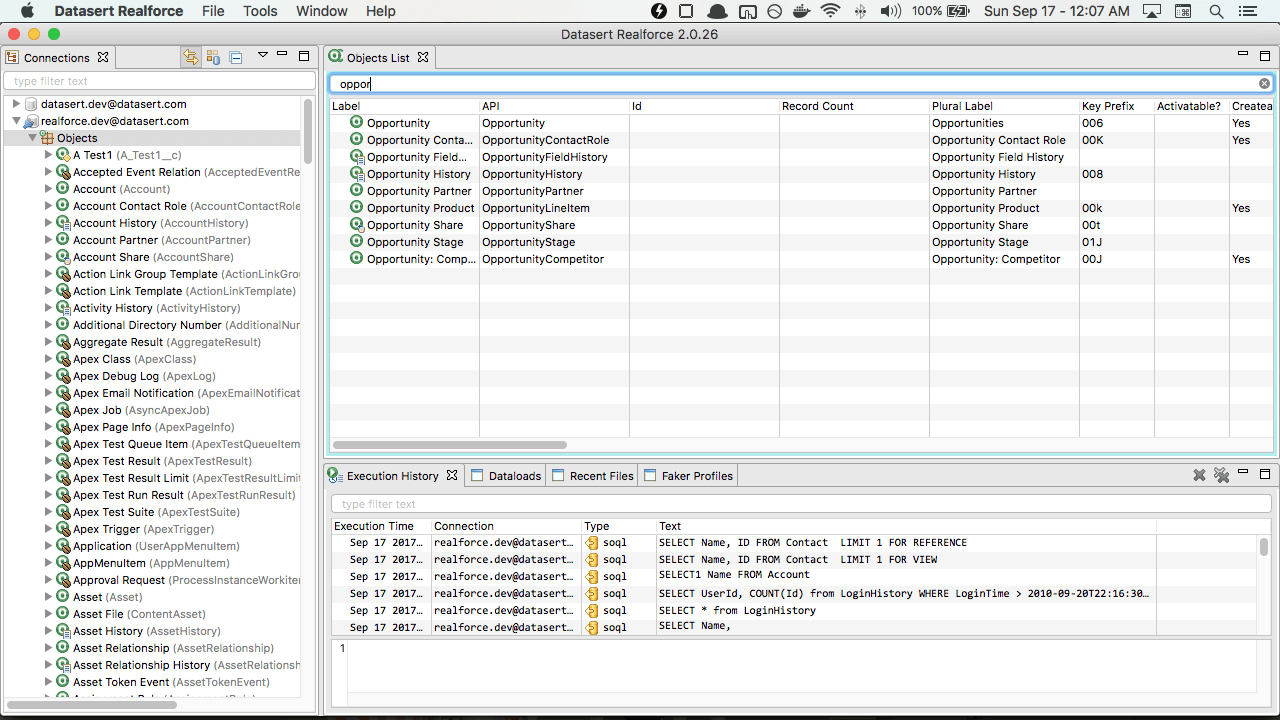
Task: Sort by Execution Time column header
Action: (381, 526)
